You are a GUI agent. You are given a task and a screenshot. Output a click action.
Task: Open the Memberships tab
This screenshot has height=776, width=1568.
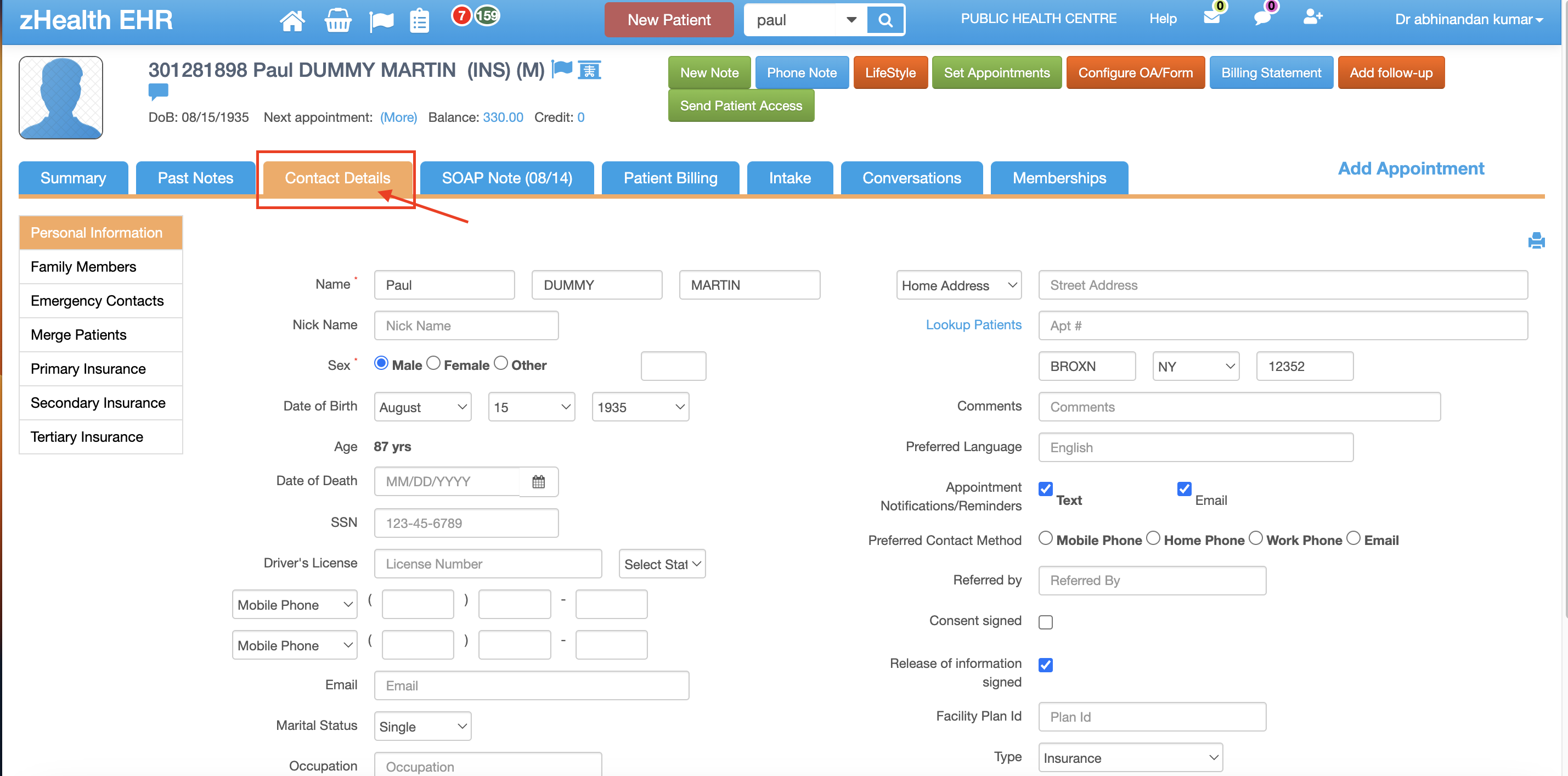coord(1059,178)
